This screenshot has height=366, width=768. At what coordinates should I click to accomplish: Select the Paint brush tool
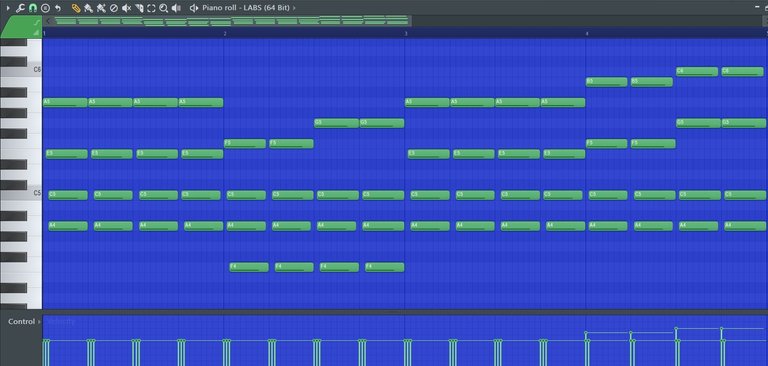coord(88,8)
